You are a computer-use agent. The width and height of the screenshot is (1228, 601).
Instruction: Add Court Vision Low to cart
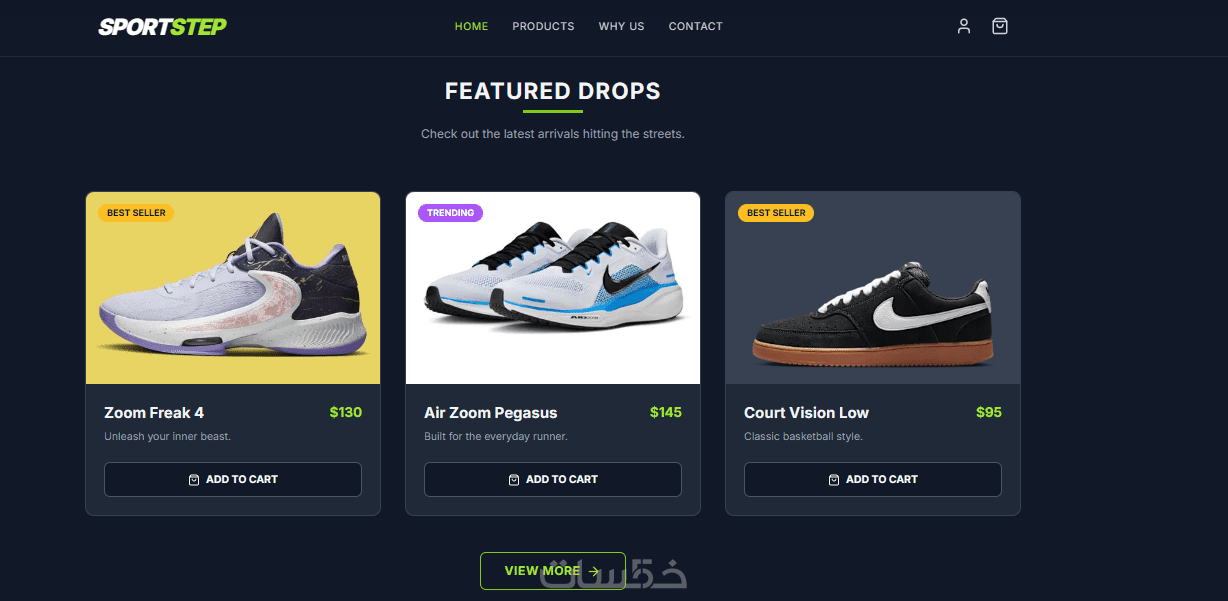click(x=873, y=479)
